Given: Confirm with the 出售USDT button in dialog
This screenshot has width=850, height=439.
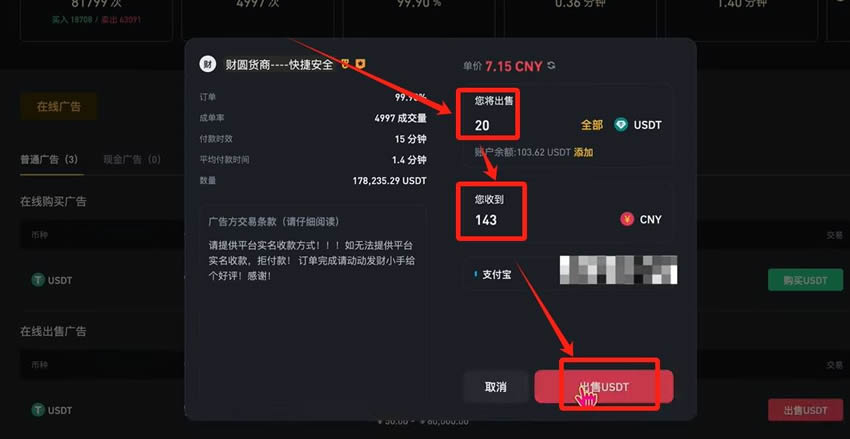Looking at the screenshot, I should point(604,387).
